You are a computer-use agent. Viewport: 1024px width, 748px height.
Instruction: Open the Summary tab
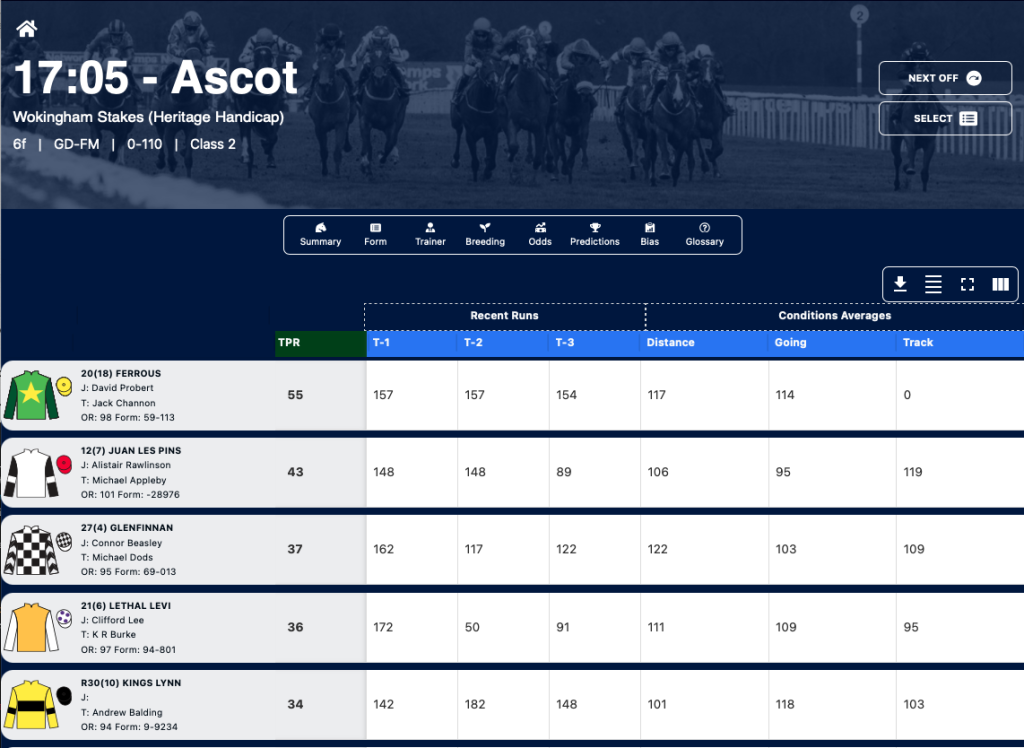320,235
